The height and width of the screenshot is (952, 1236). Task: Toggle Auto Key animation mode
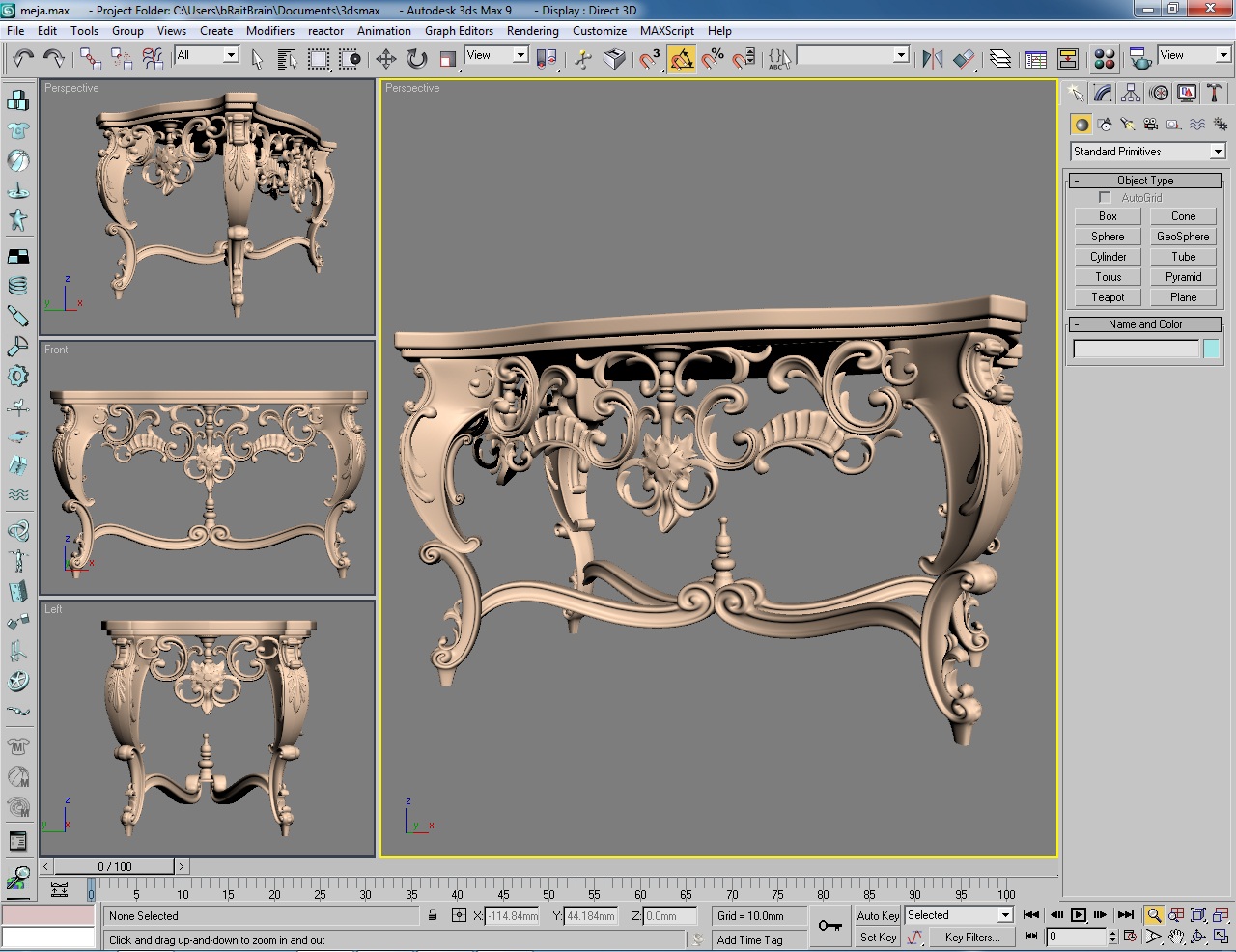(x=876, y=915)
